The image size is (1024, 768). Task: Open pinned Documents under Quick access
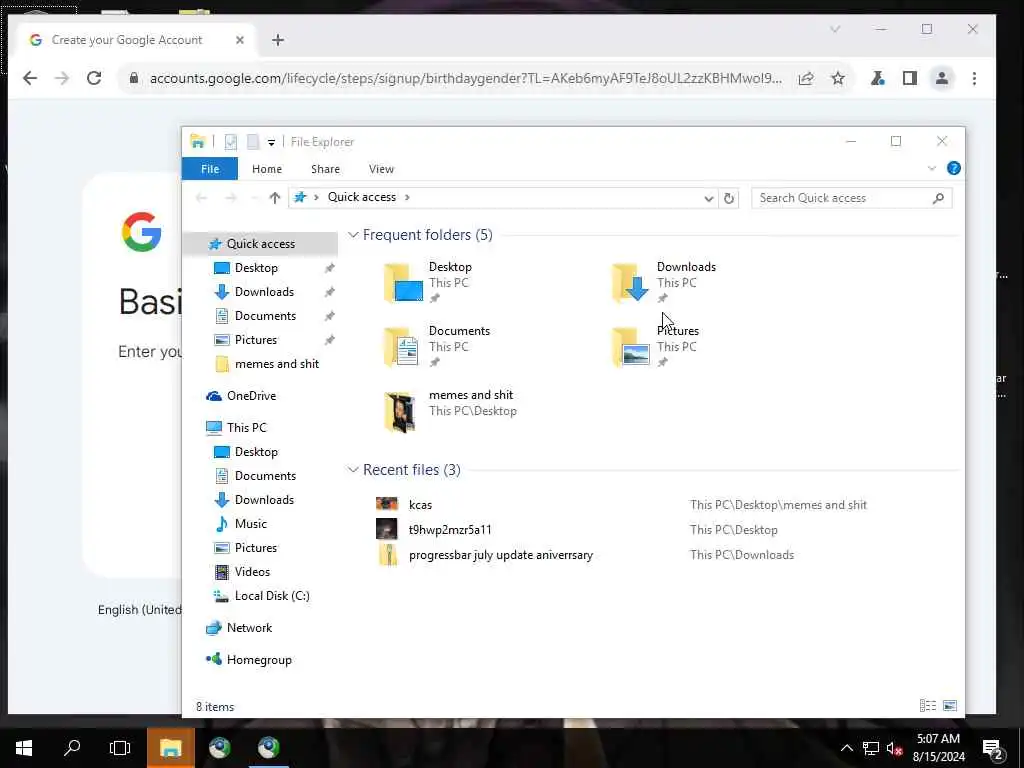(x=264, y=316)
